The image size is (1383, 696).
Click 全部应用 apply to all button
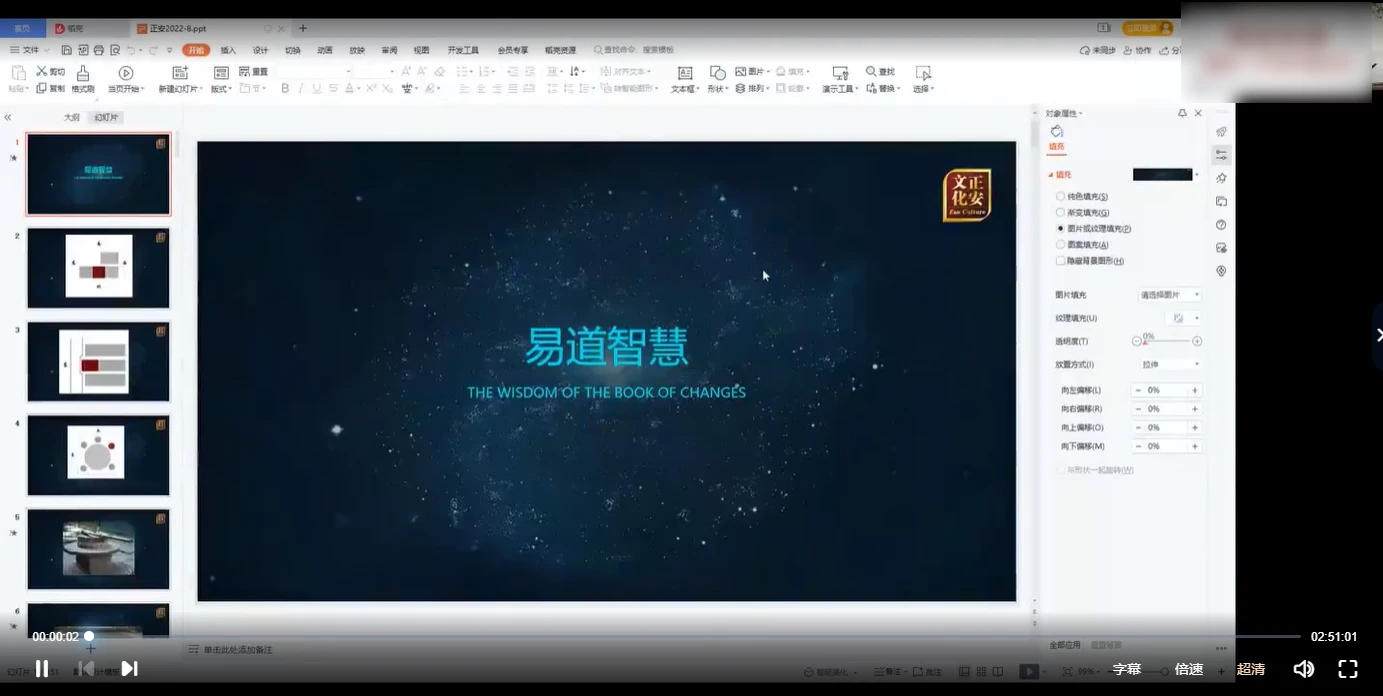pyautogui.click(x=1065, y=645)
